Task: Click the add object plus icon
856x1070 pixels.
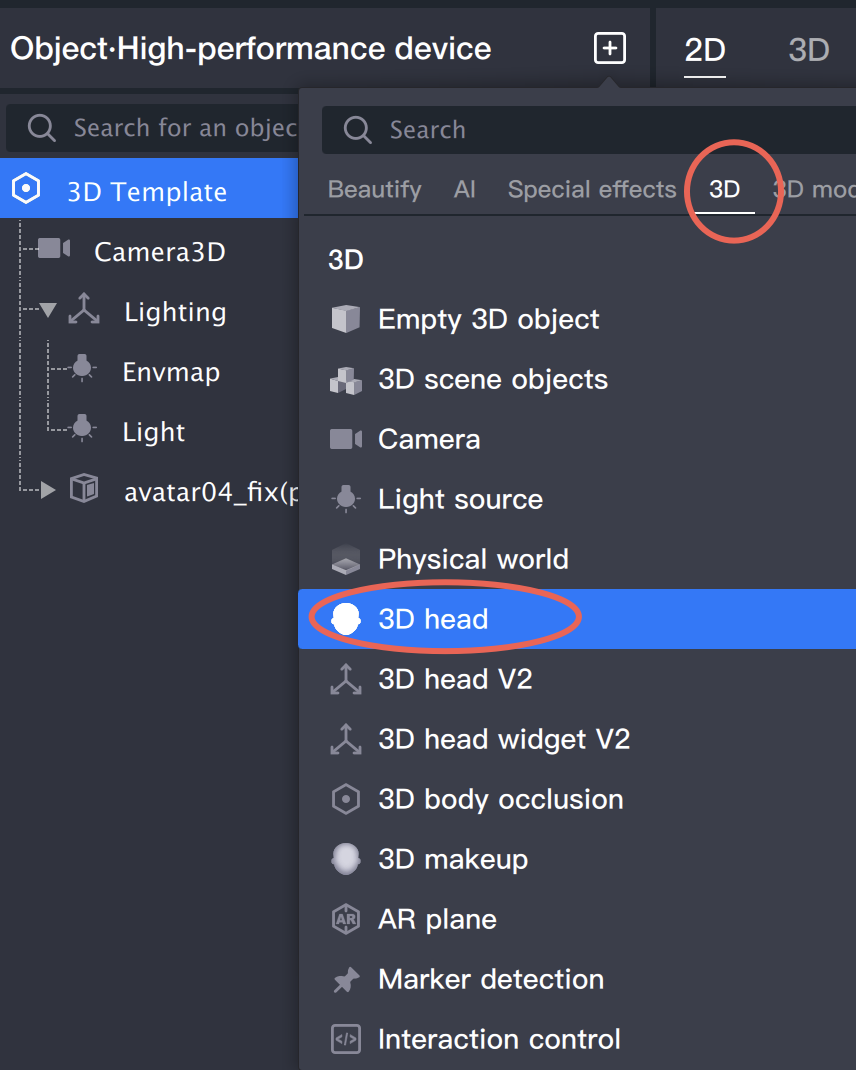Action: (x=610, y=48)
